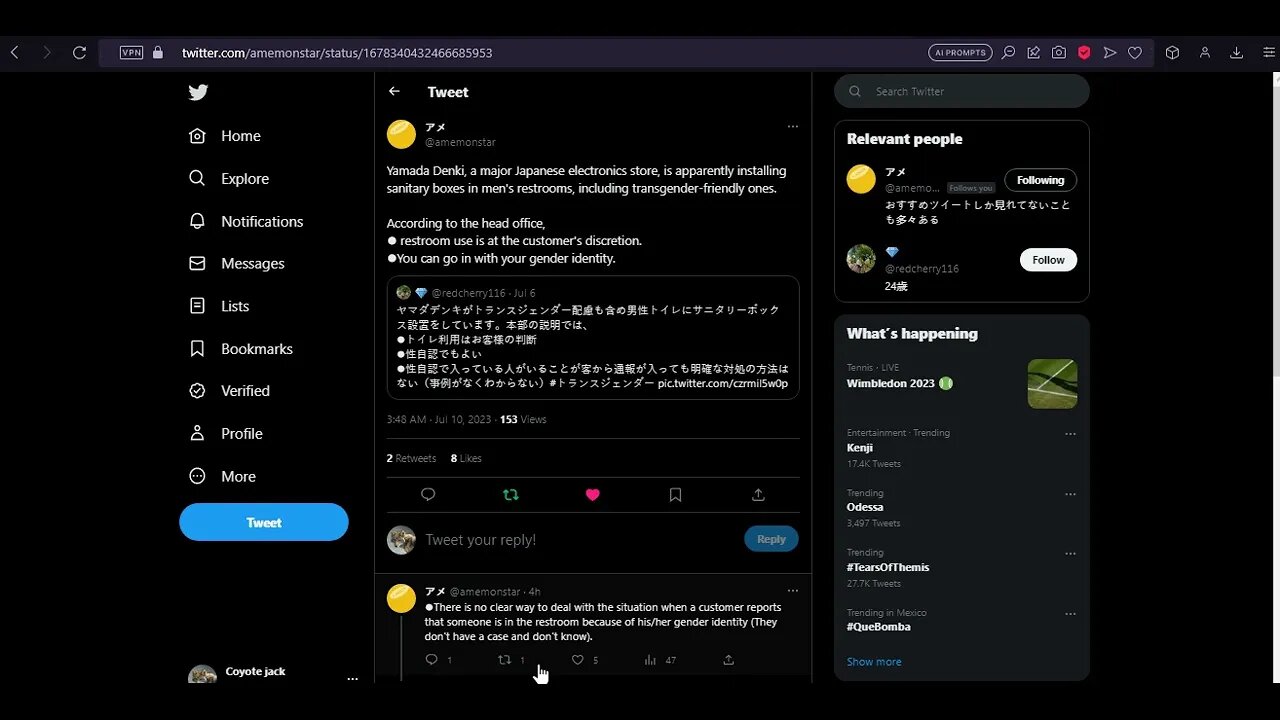Click the comment icon on reply tweet

[431, 660]
